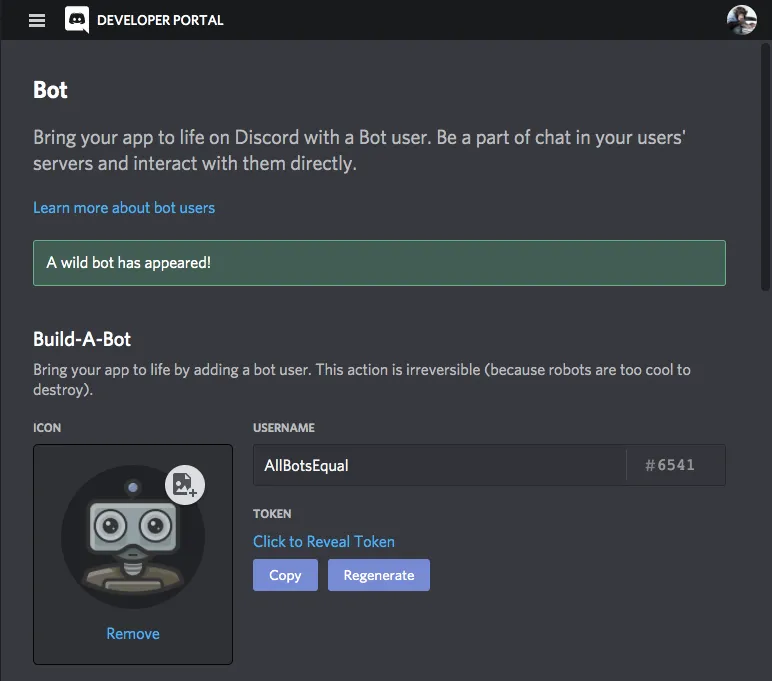This screenshot has width=772, height=681.
Task: Click the TOKEN label
Action: click(x=272, y=514)
